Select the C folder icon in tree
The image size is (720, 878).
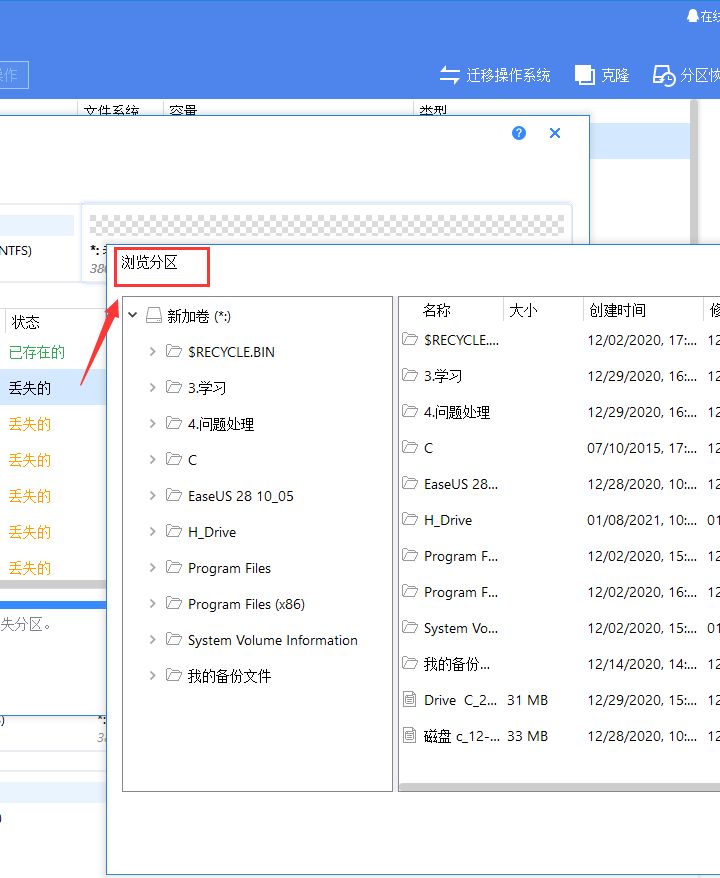174,459
